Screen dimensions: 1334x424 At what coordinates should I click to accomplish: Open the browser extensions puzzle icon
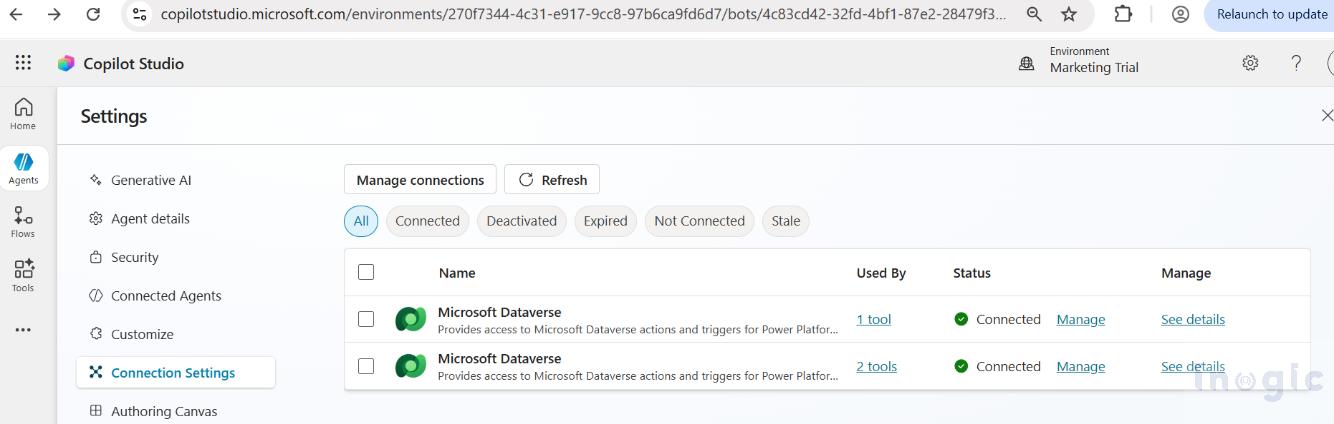coord(1123,15)
